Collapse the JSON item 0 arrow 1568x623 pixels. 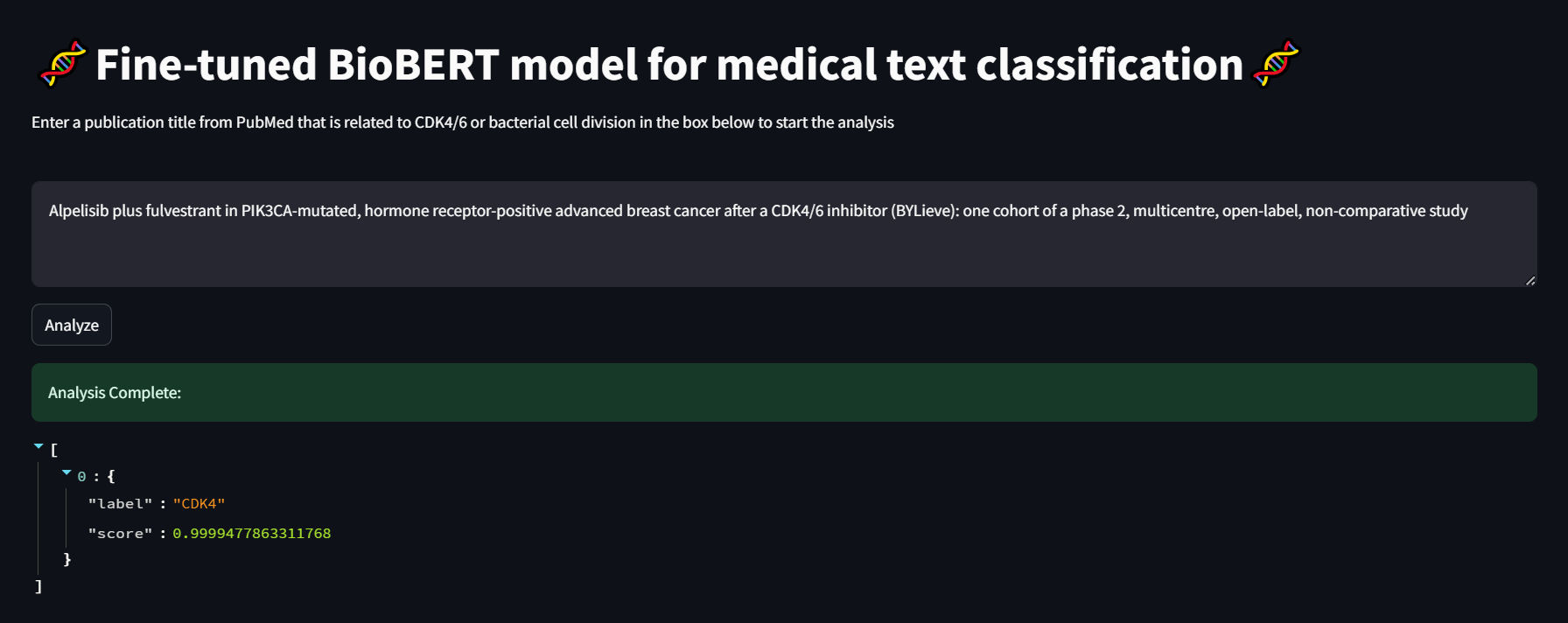click(66, 473)
